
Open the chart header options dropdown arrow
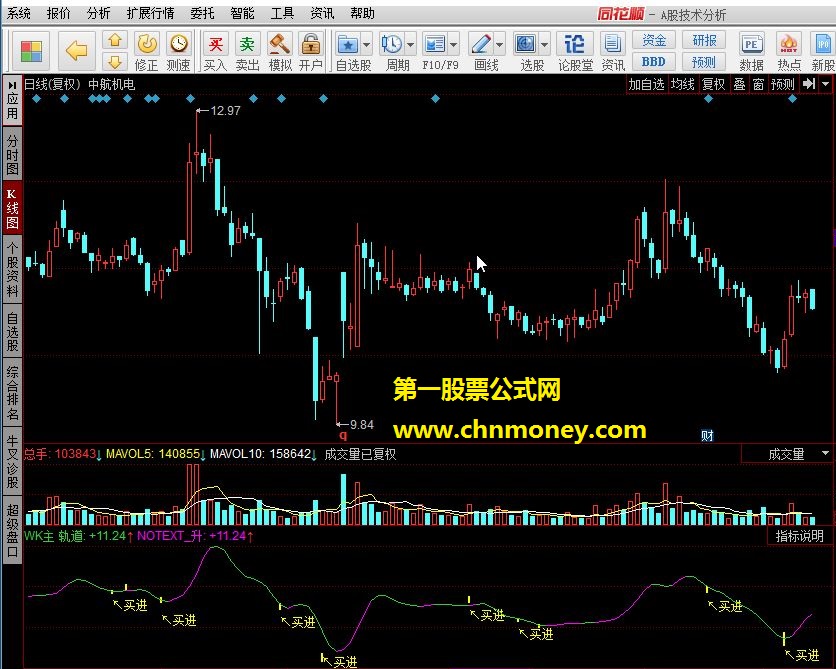tap(826, 84)
